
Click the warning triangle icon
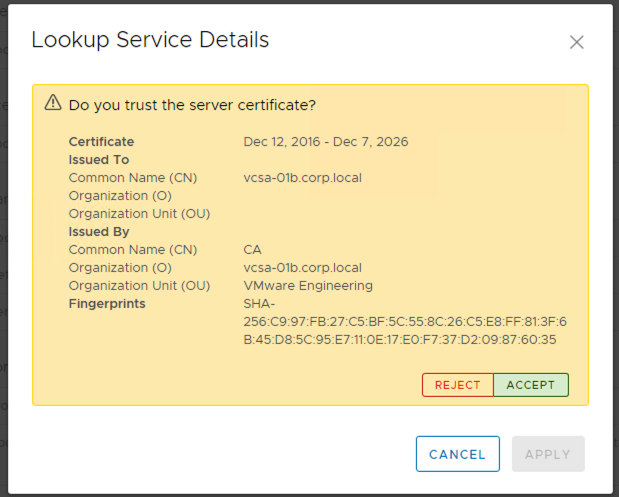(x=53, y=103)
